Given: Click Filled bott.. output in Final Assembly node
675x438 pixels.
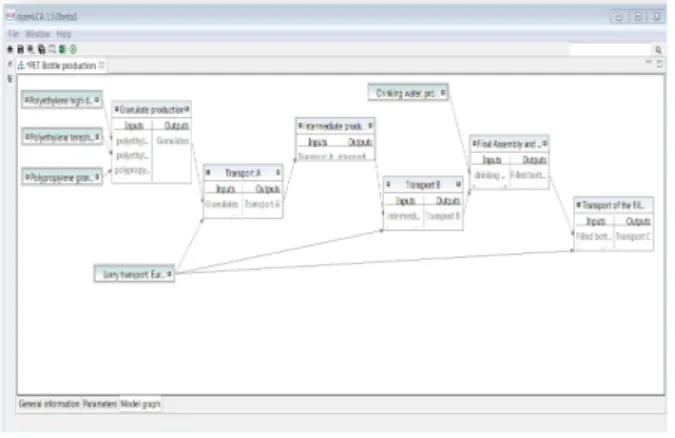Looking at the screenshot, I should pyautogui.click(x=528, y=175).
